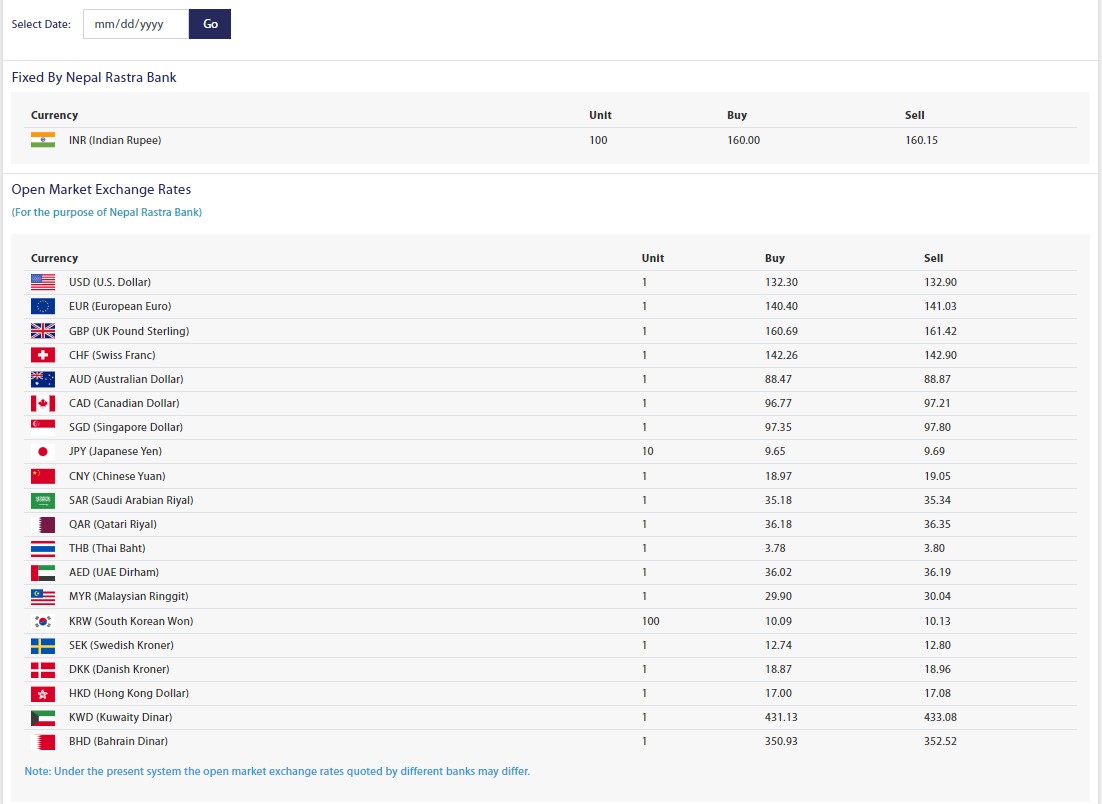Click '(For the purpose of Nepal Rastra Bank)' text
The image size is (1102, 804).
point(107,212)
